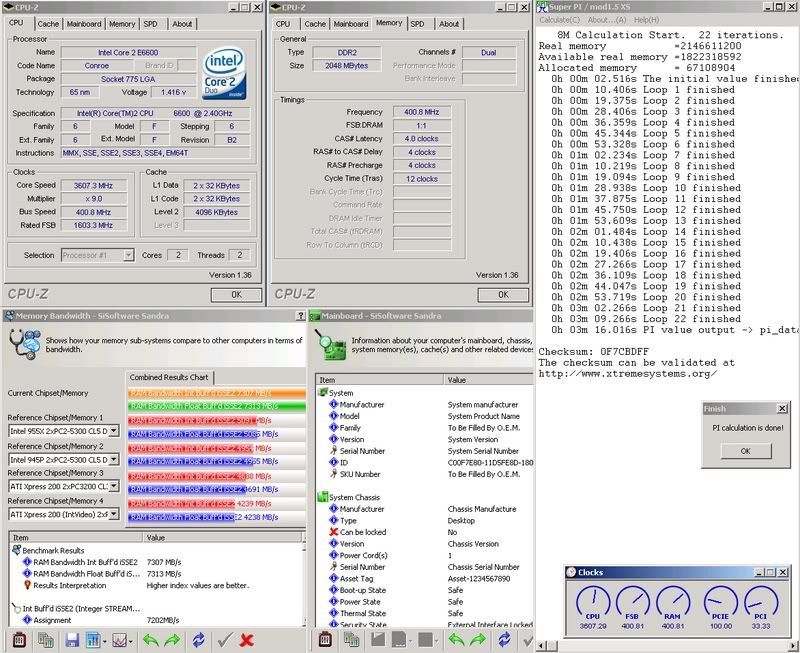Select the Asset Tag row in Mainboard list
This screenshot has width=800, height=653.
pos(424,579)
